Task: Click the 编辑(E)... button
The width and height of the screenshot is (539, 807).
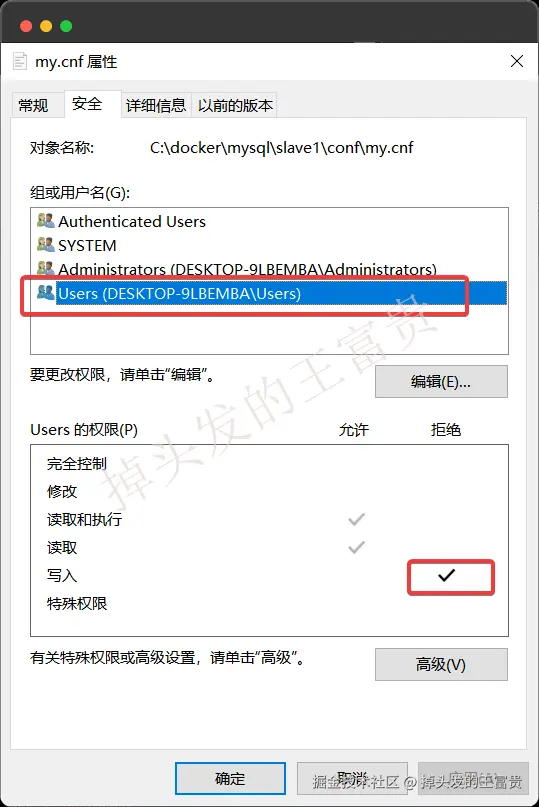Action: pyautogui.click(x=441, y=381)
